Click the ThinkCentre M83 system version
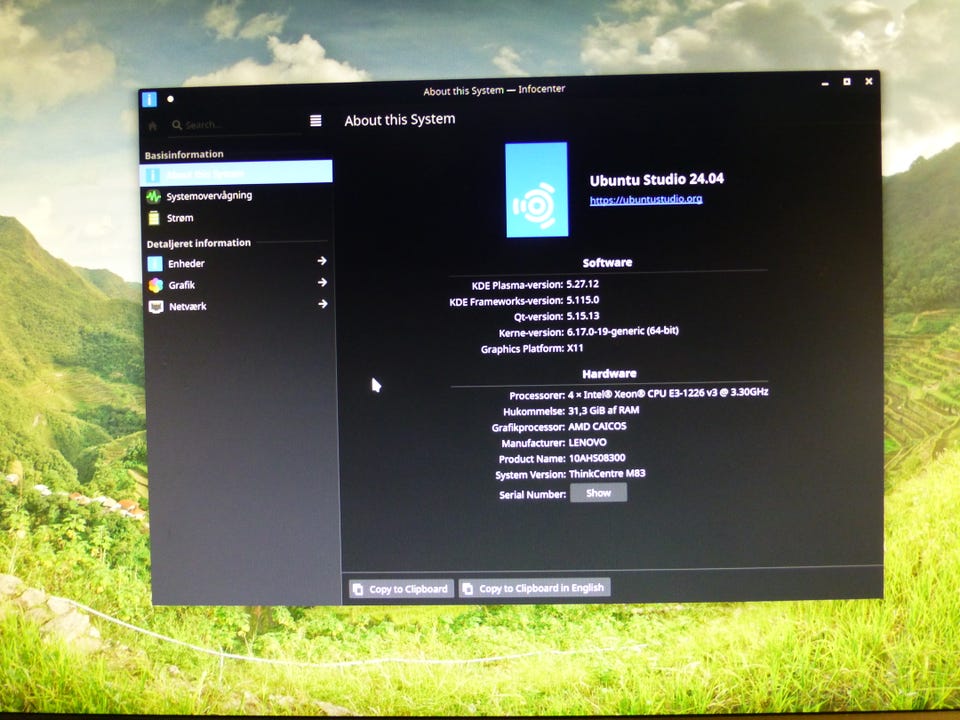 click(x=607, y=474)
